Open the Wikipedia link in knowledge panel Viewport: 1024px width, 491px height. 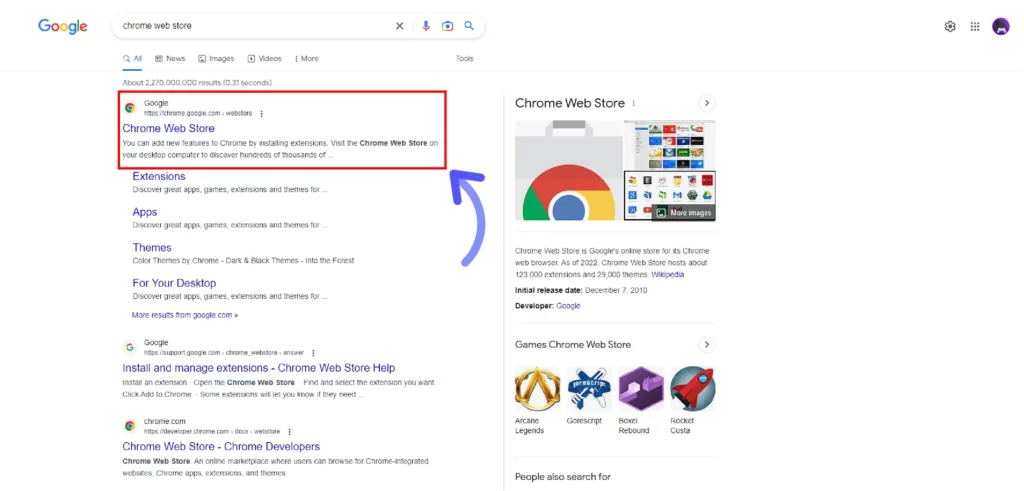coord(667,275)
